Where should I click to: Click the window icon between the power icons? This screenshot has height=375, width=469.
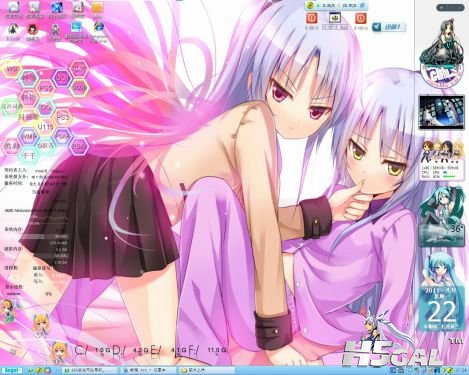pos(335,18)
